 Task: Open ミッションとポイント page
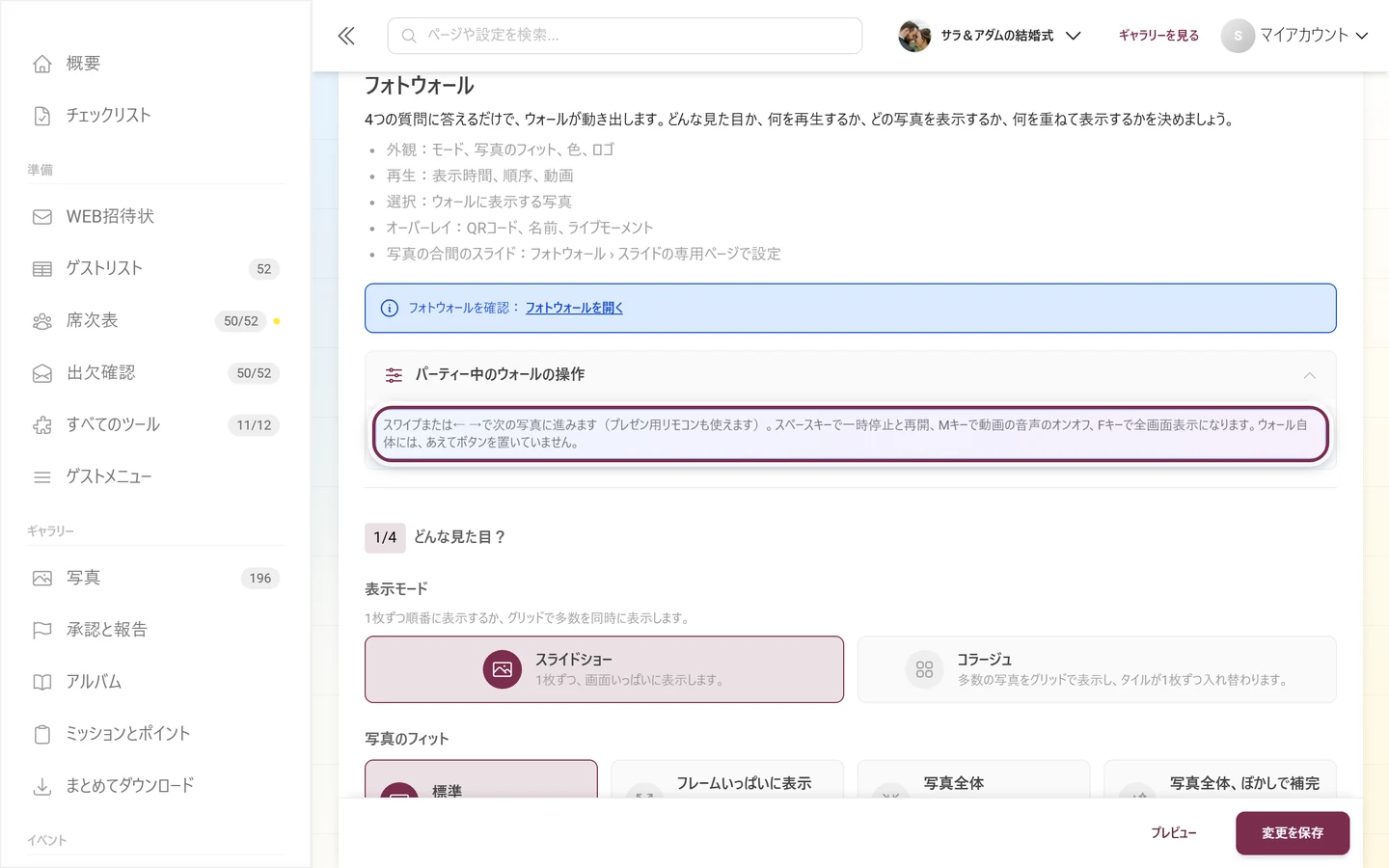click(x=155, y=735)
